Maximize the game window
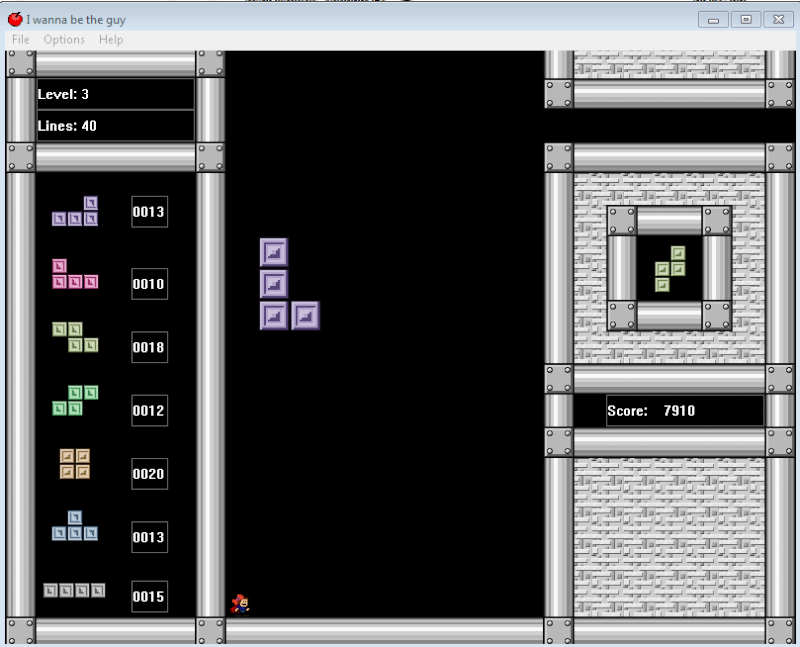The image size is (800, 647). tap(746, 19)
